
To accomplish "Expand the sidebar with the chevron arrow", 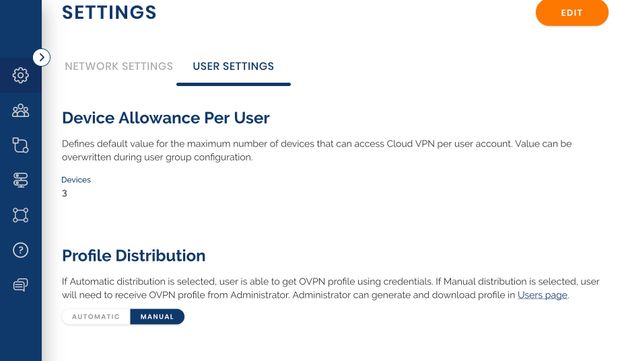I will (42, 57).
